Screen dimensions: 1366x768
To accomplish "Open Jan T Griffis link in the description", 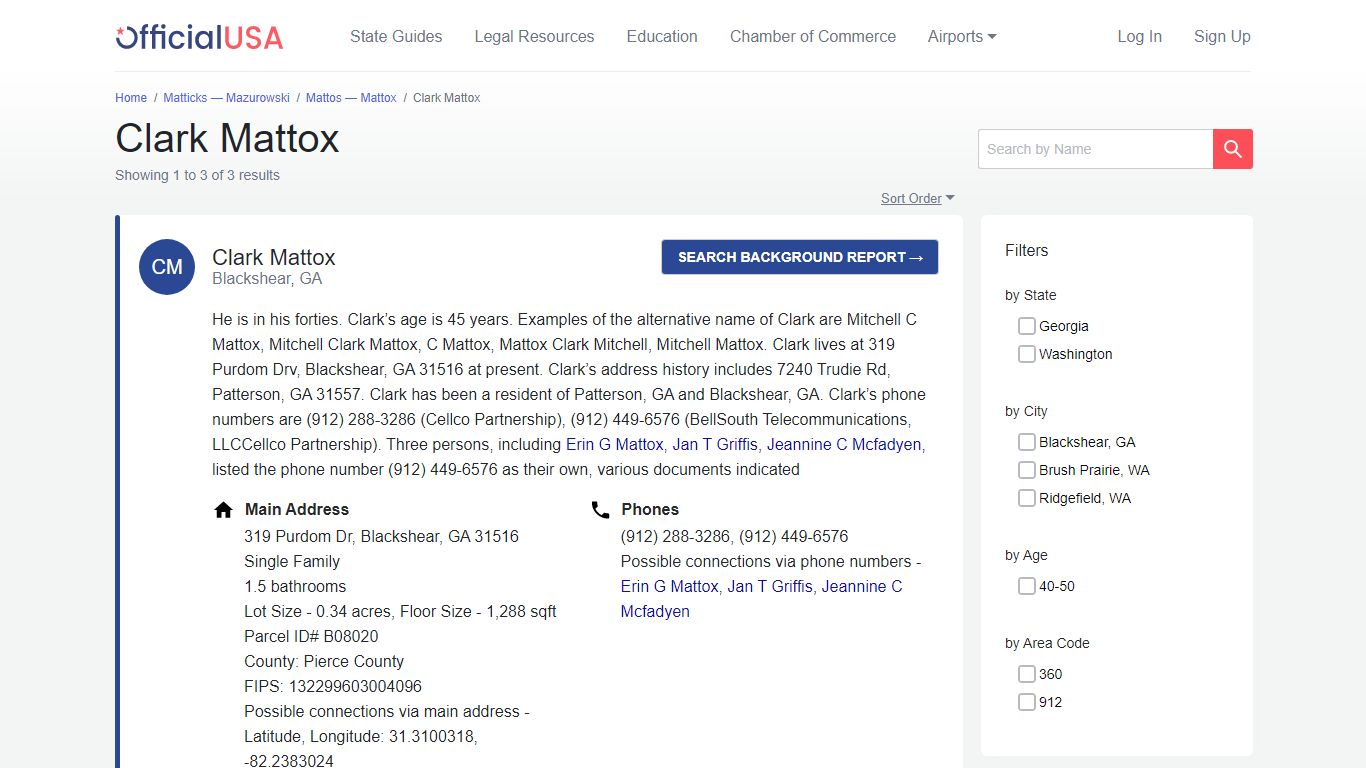I will [715, 445].
